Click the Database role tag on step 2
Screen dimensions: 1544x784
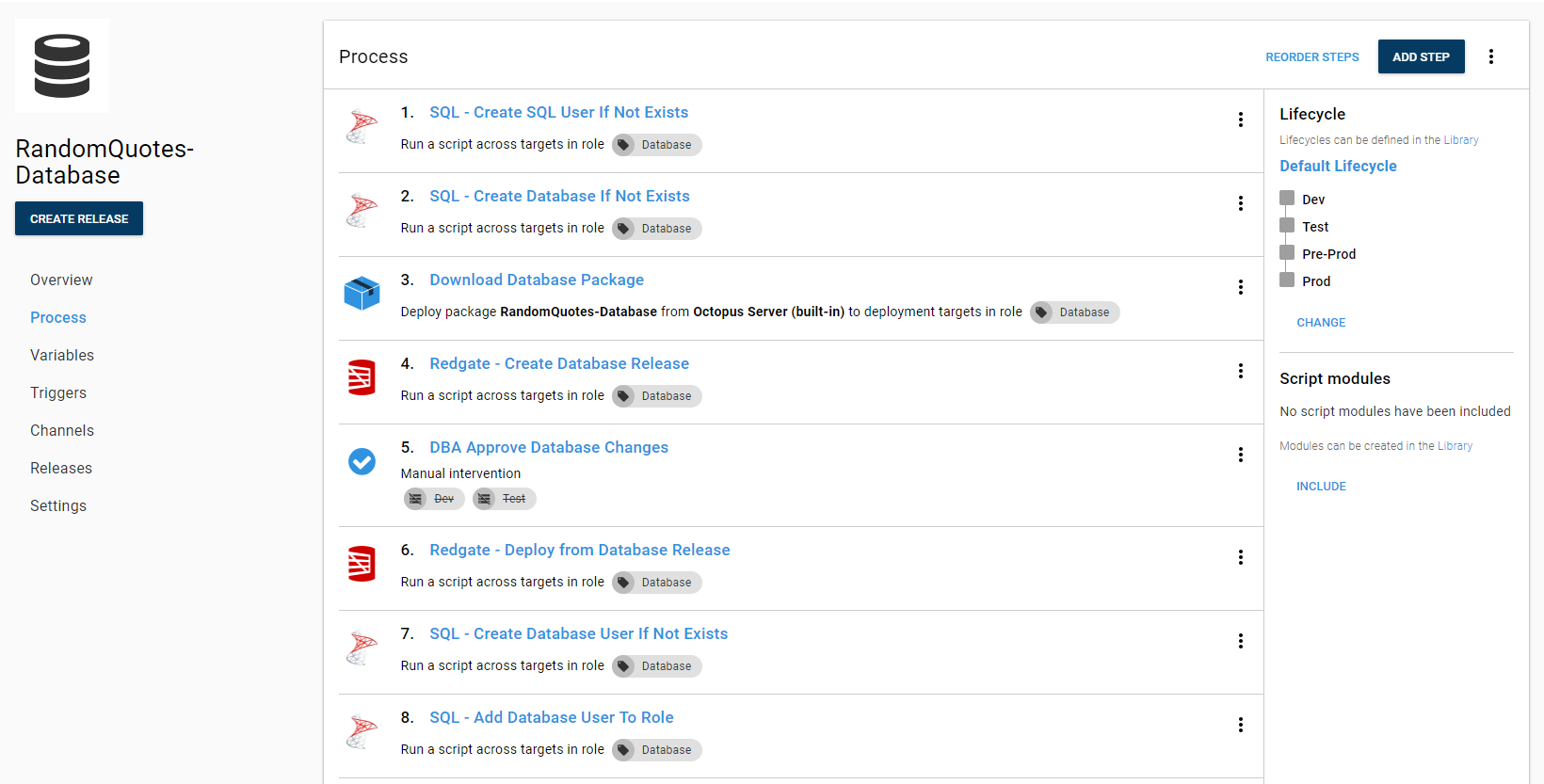(x=657, y=229)
